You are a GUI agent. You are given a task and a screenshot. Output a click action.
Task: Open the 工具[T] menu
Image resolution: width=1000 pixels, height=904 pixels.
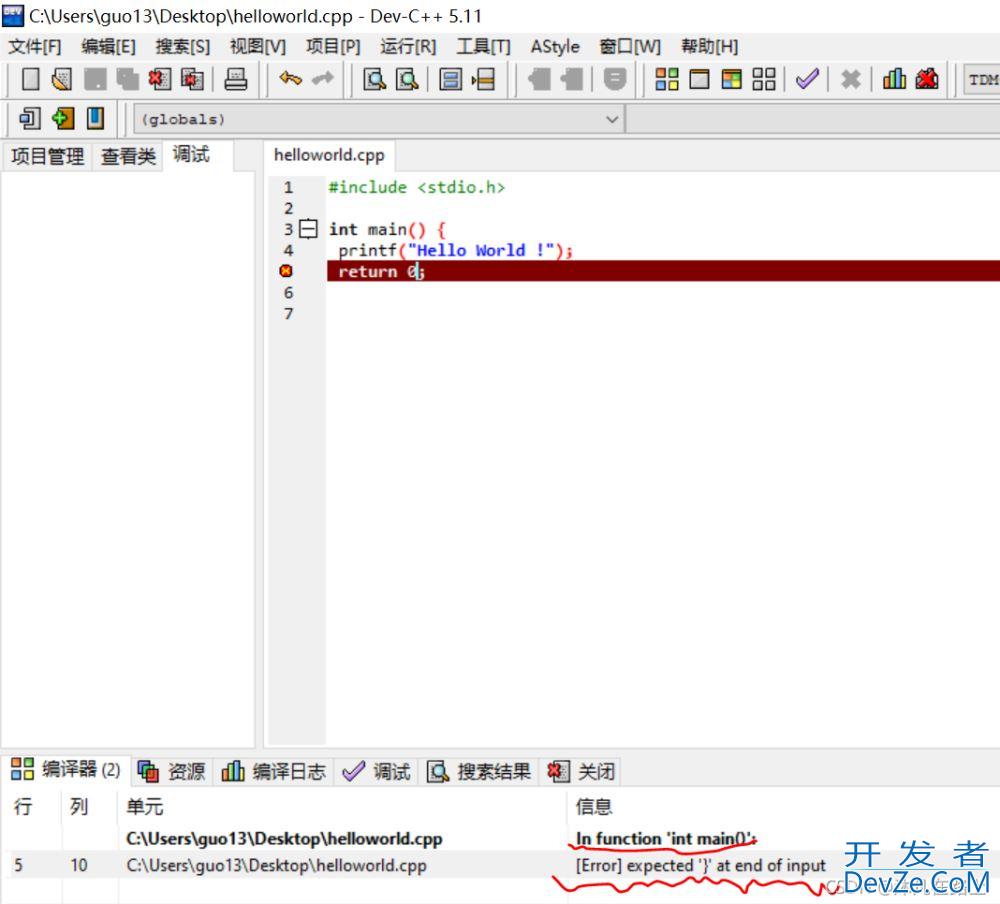(x=483, y=47)
